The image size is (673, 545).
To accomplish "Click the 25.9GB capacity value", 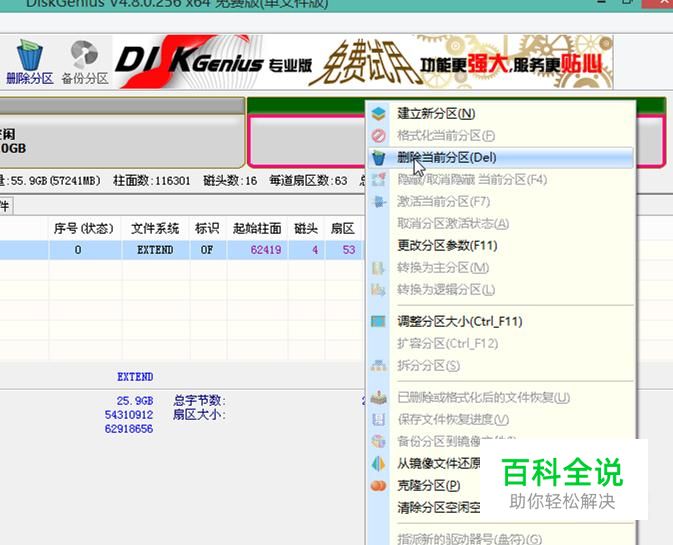I will (135, 401).
